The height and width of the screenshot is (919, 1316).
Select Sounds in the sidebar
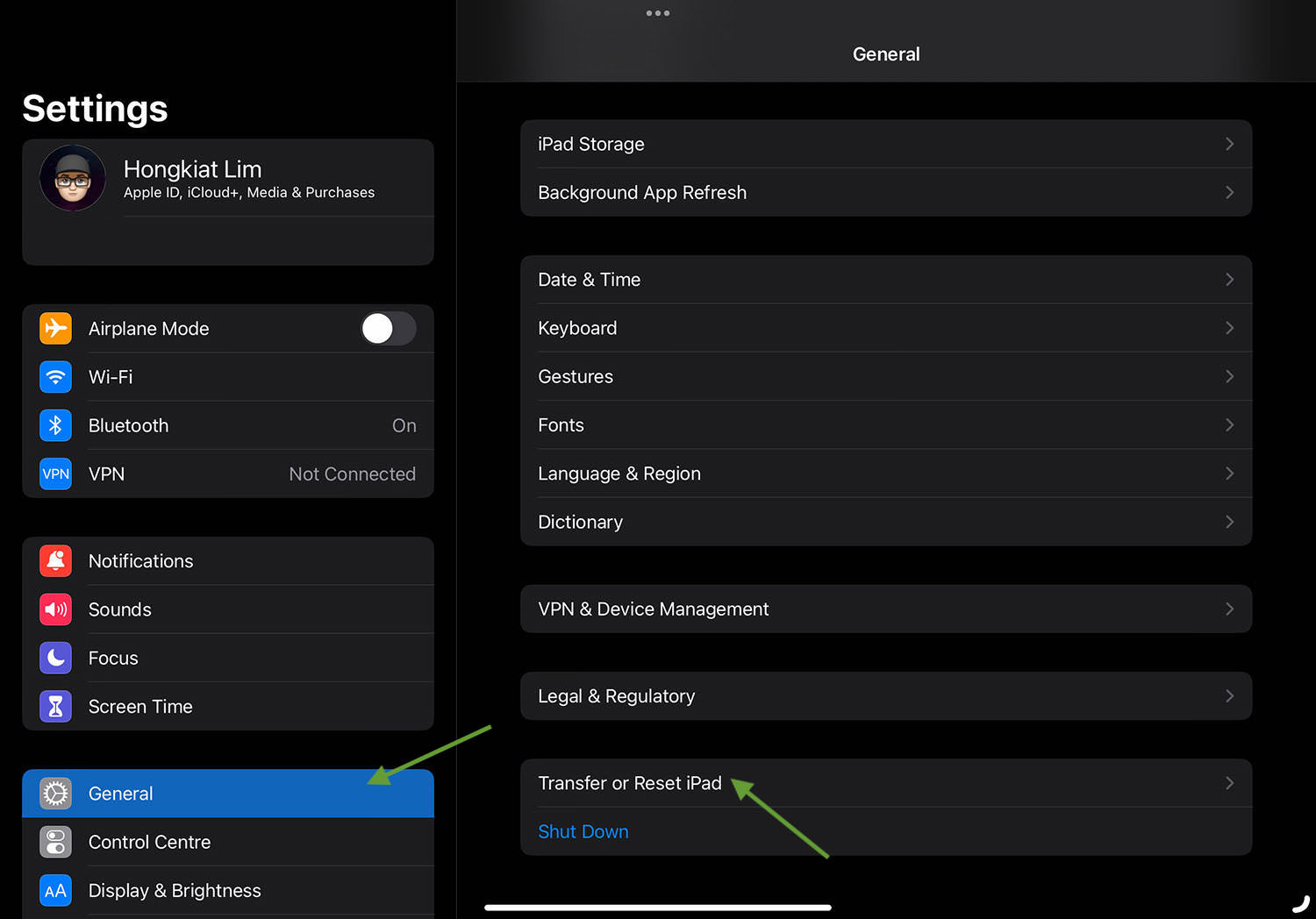228,609
